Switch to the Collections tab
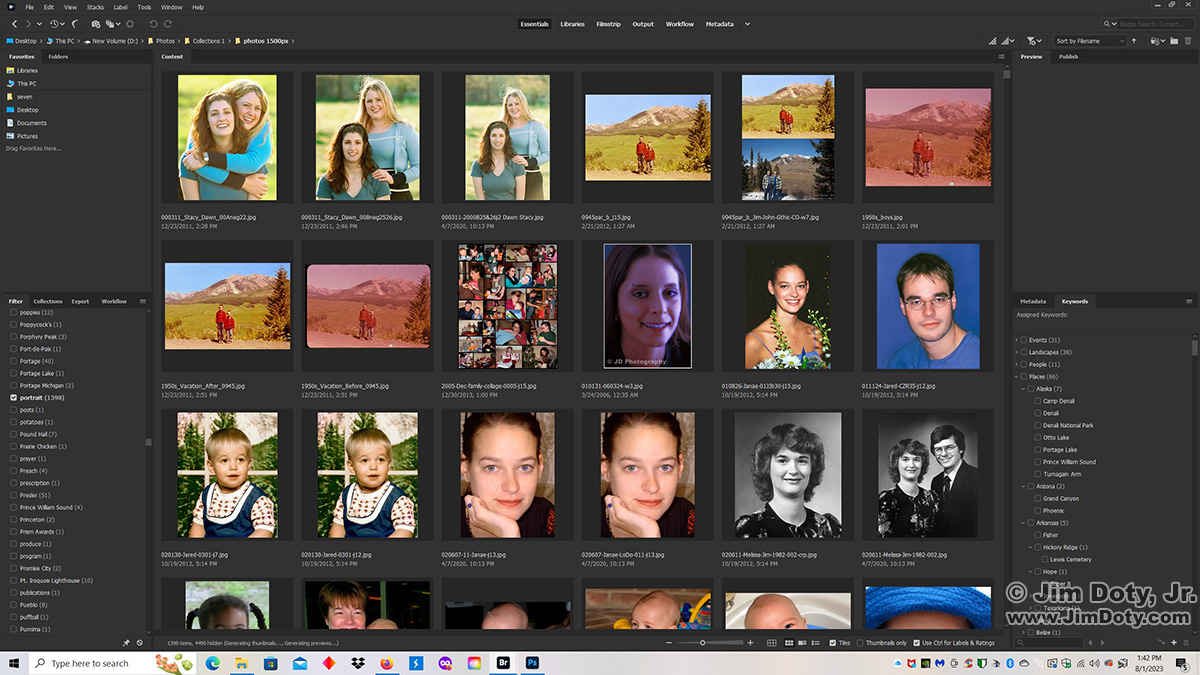 48,301
